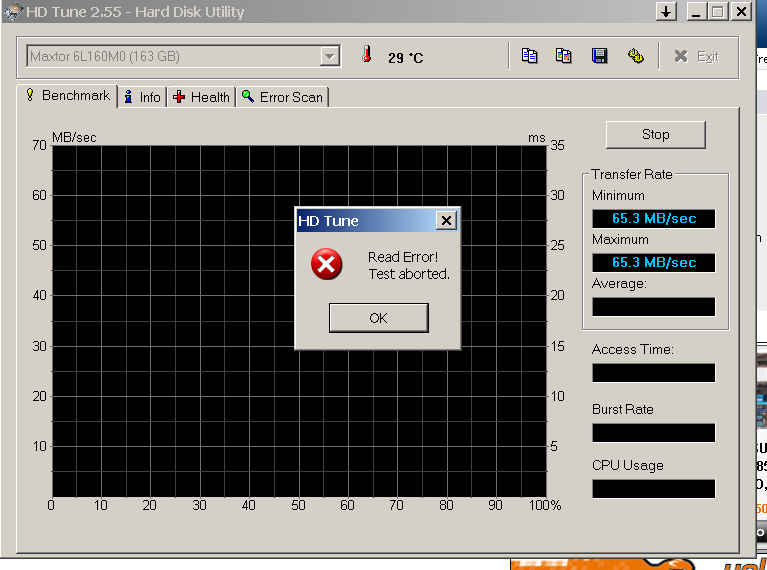The height and width of the screenshot is (570, 767).
Task: Click the CPU Usage value field
Action: pyautogui.click(x=654, y=489)
